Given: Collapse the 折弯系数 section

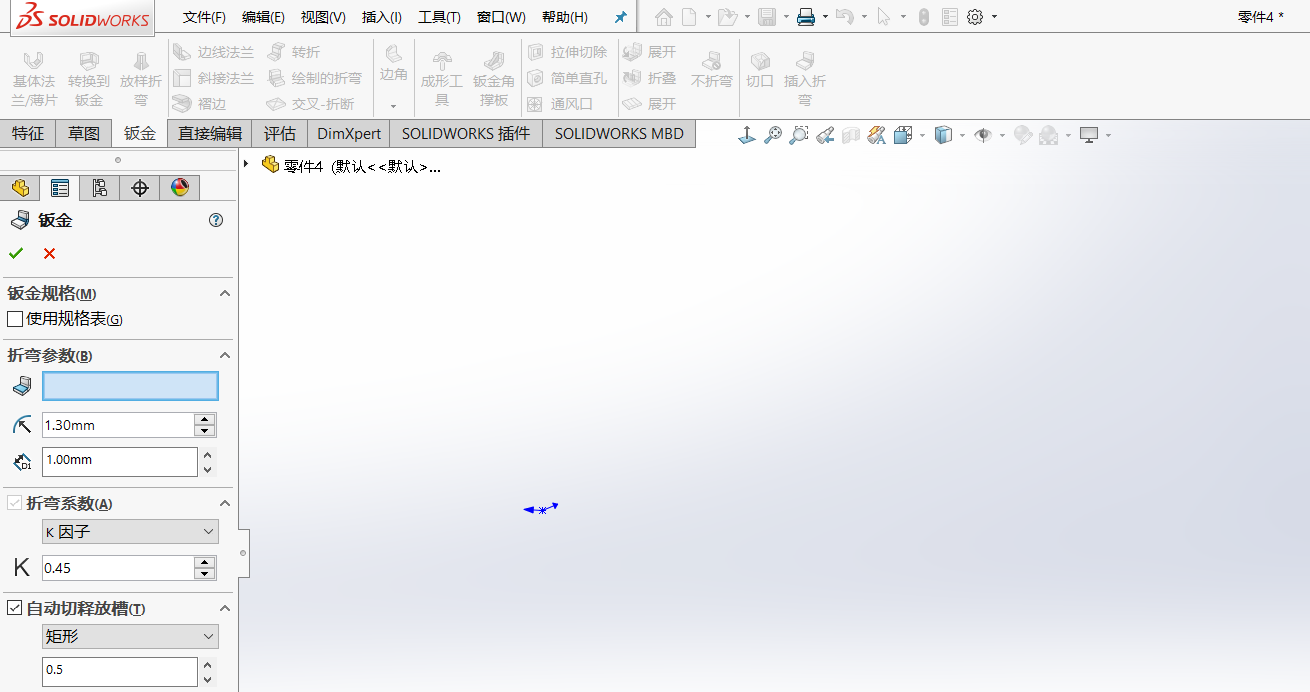Looking at the screenshot, I should click(x=225, y=503).
